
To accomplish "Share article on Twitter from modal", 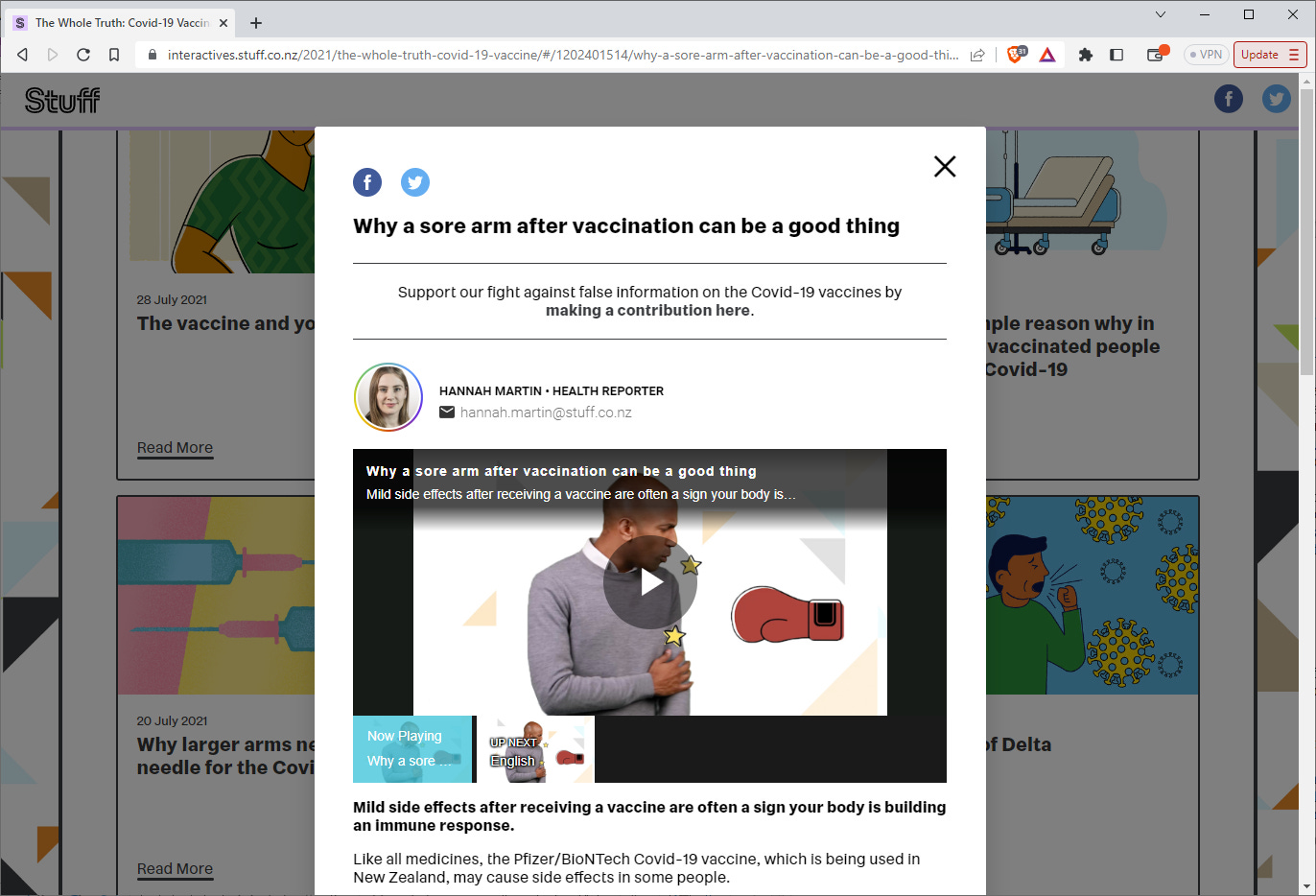I will pos(415,182).
